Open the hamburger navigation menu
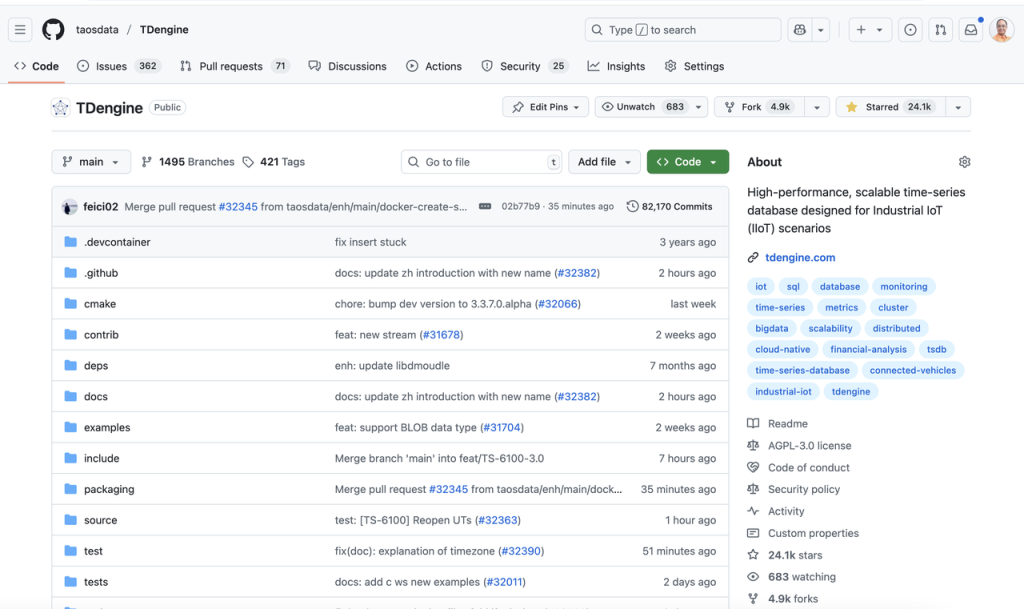Viewport: 1024px width, 609px height. coord(20,30)
